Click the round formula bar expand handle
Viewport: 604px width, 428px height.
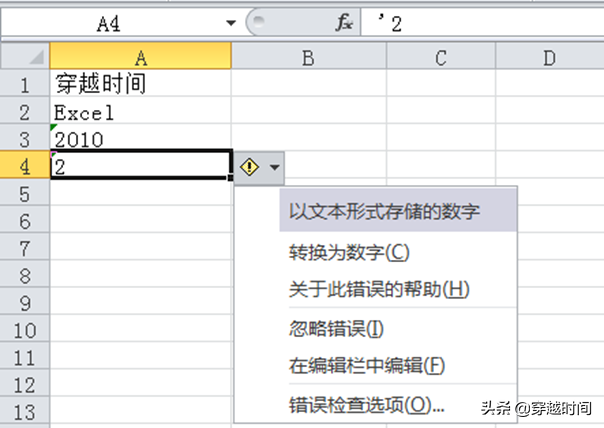click(x=258, y=20)
